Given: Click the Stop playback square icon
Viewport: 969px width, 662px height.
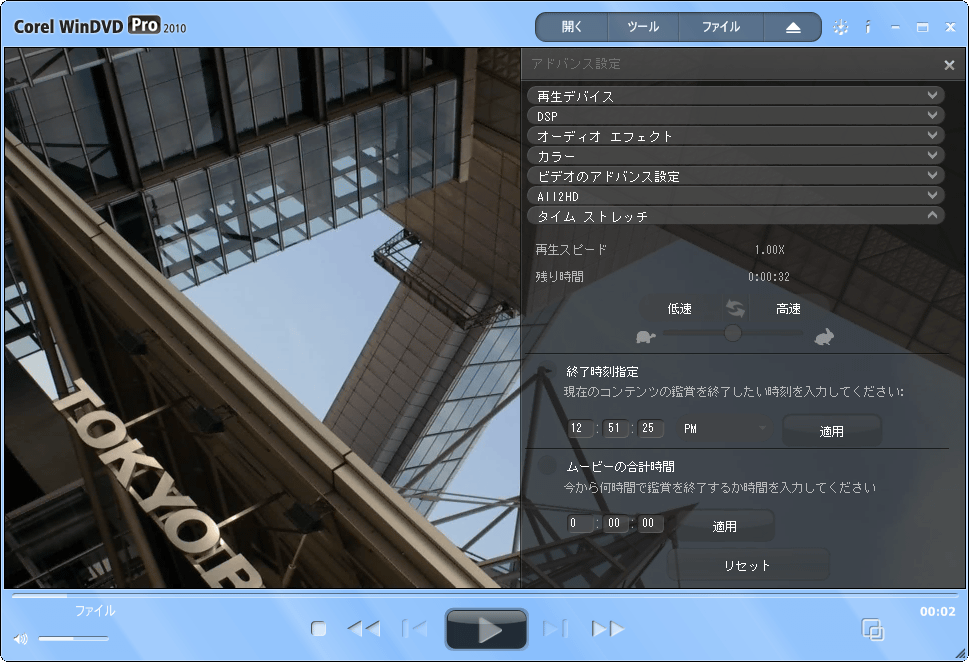Looking at the screenshot, I should [x=318, y=629].
